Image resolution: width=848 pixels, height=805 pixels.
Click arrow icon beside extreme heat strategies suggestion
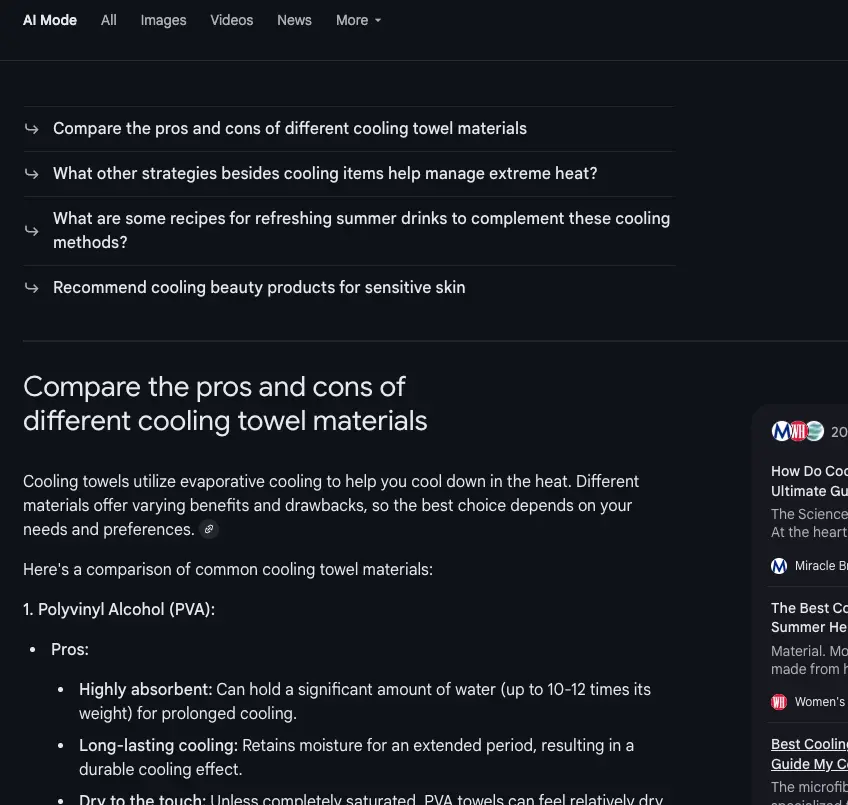[x=32, y=174]
